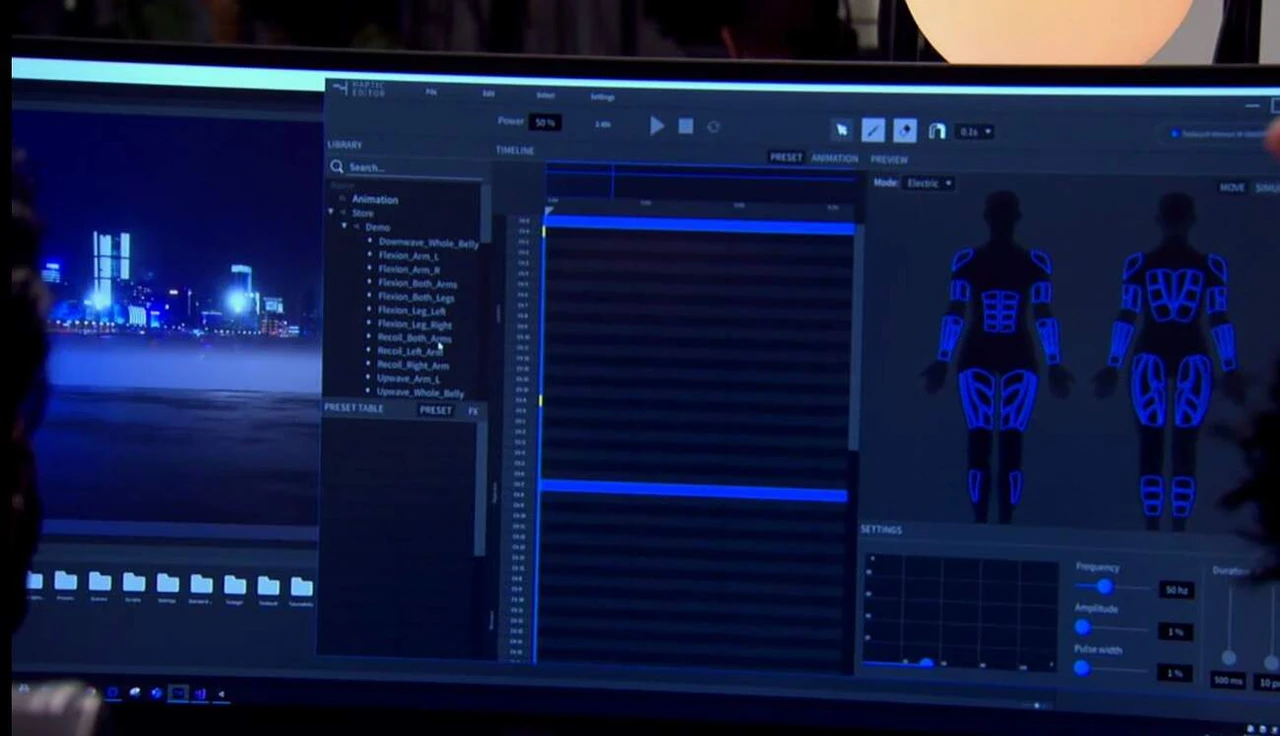The image size is (1280, 736).
Task: Toggle the magnet snap icon
Action: click(937, 131)
